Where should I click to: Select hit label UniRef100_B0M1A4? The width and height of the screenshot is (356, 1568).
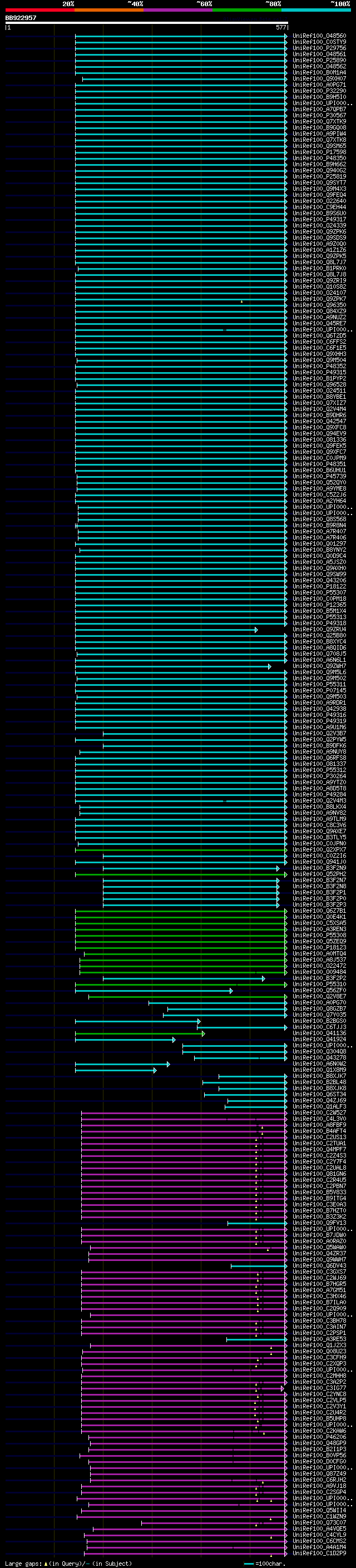[x=319, y=72]
